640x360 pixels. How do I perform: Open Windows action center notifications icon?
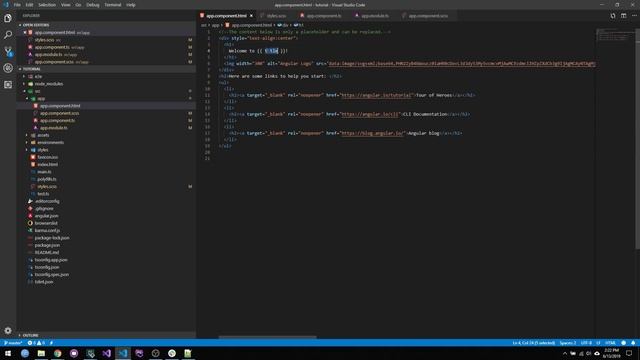pyautogui.click(x=629, y=353)
